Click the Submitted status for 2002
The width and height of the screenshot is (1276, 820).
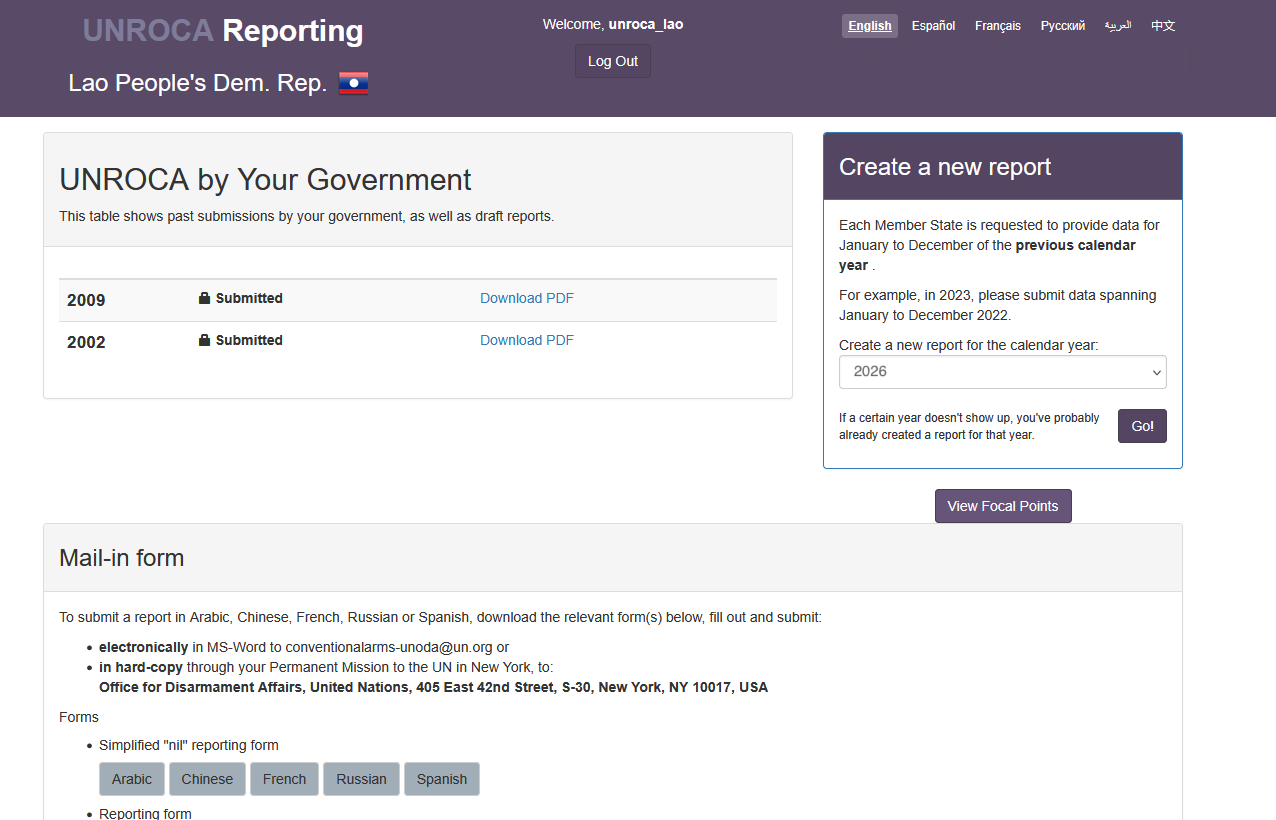click(249, 340)
